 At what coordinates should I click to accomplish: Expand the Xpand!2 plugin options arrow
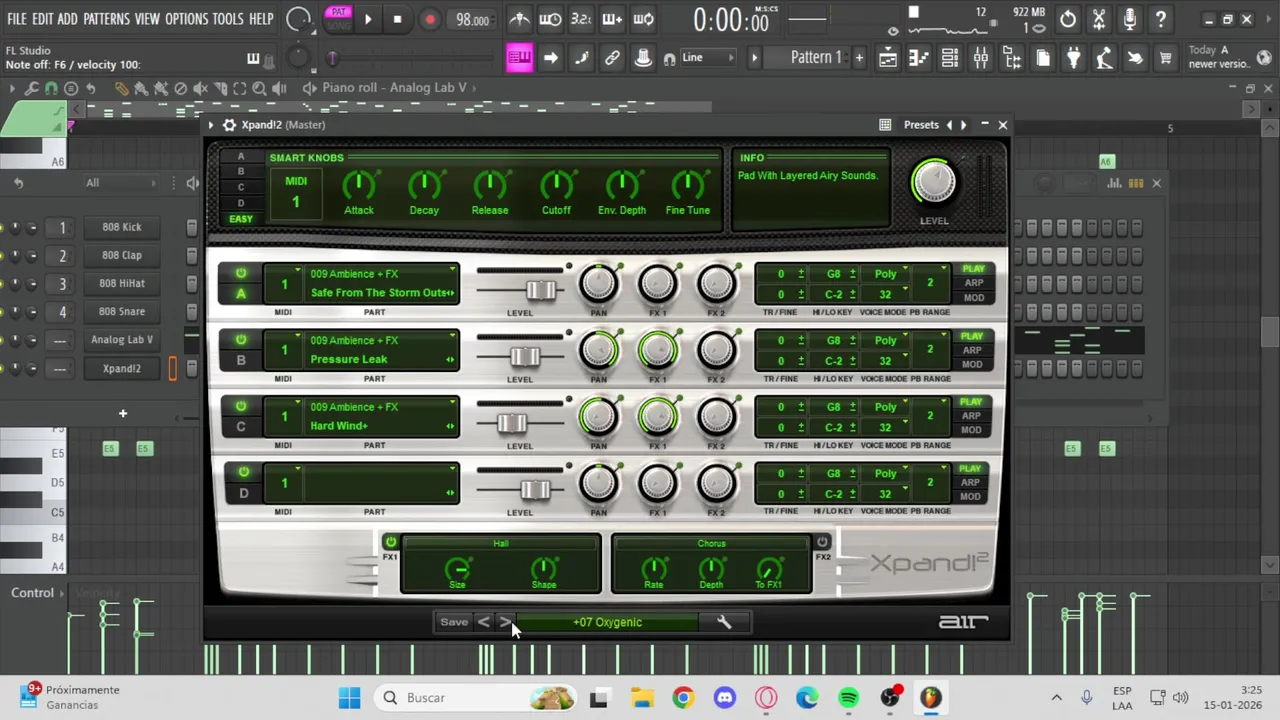[210, 125]
